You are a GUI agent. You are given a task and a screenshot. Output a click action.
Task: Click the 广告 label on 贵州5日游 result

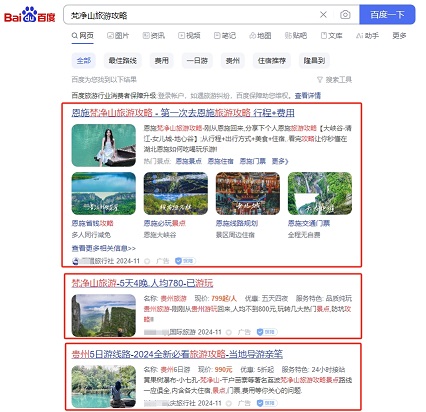pyautogui.click(x=244, y=403)
